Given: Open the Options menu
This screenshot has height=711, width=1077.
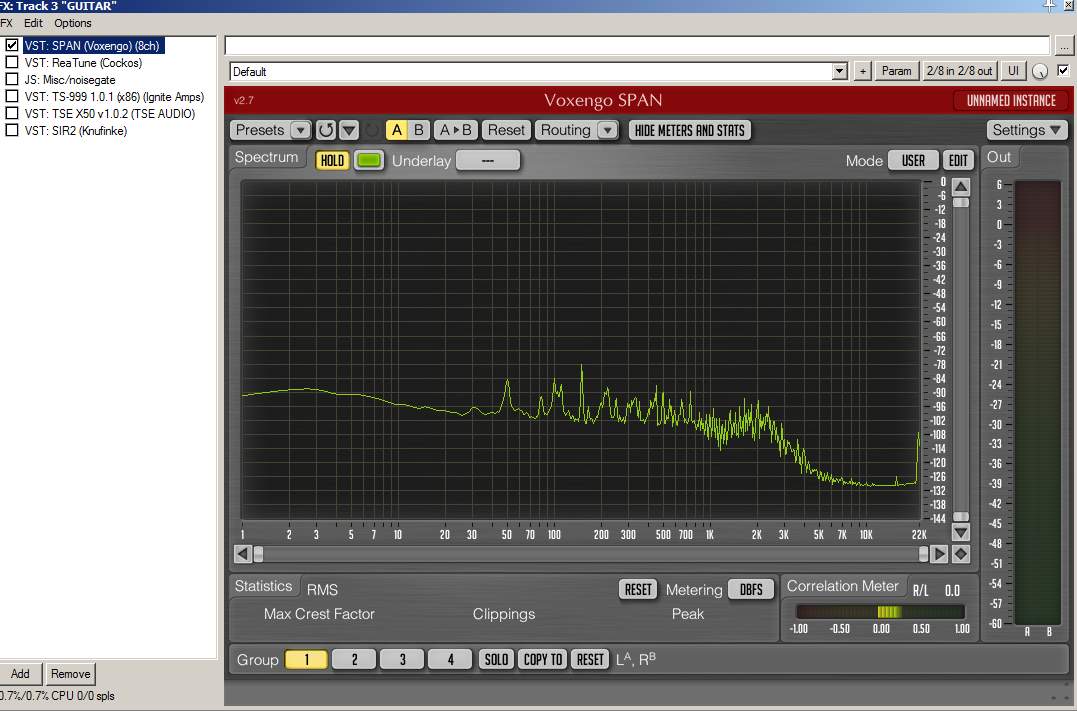Looking at the screenshot, I should [x=72, y=23].
